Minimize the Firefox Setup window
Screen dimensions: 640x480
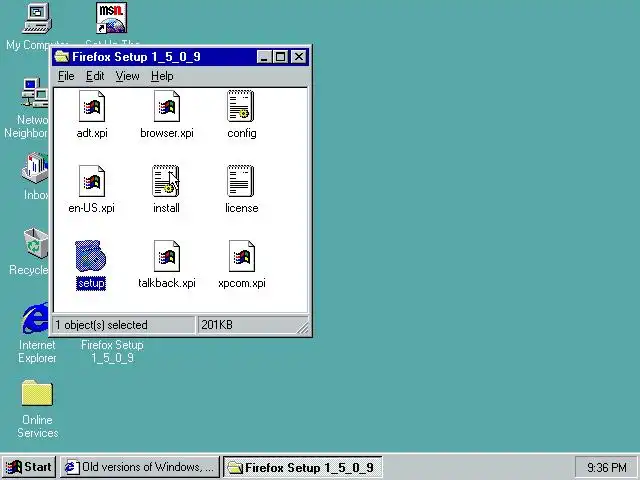click(264, 56)
